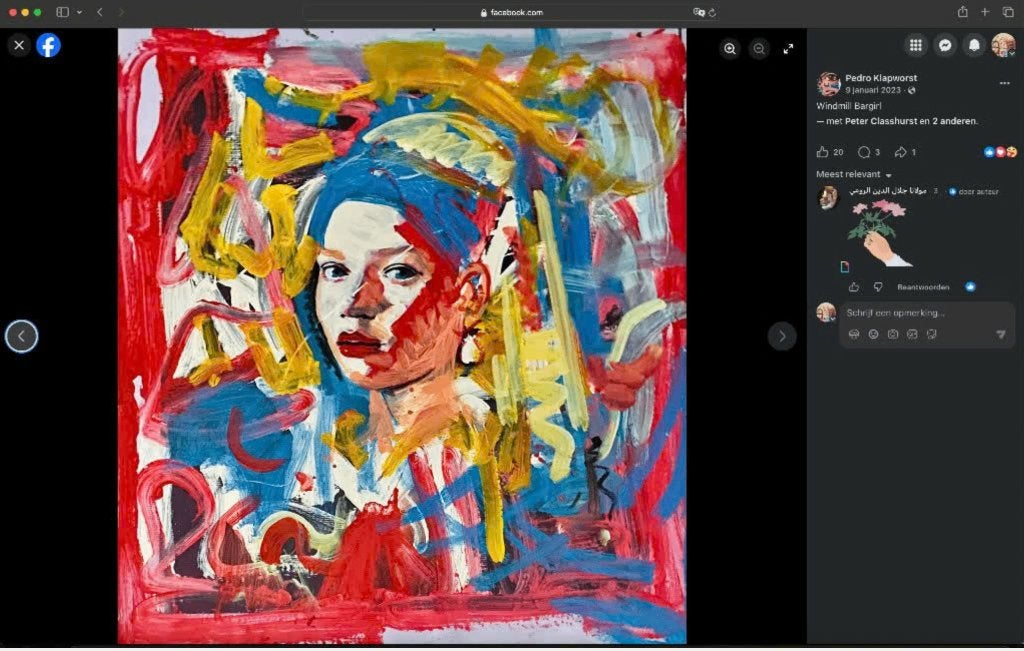Open Messenger chats
This screenshot has height=651, width=1024.
(945, 45)
